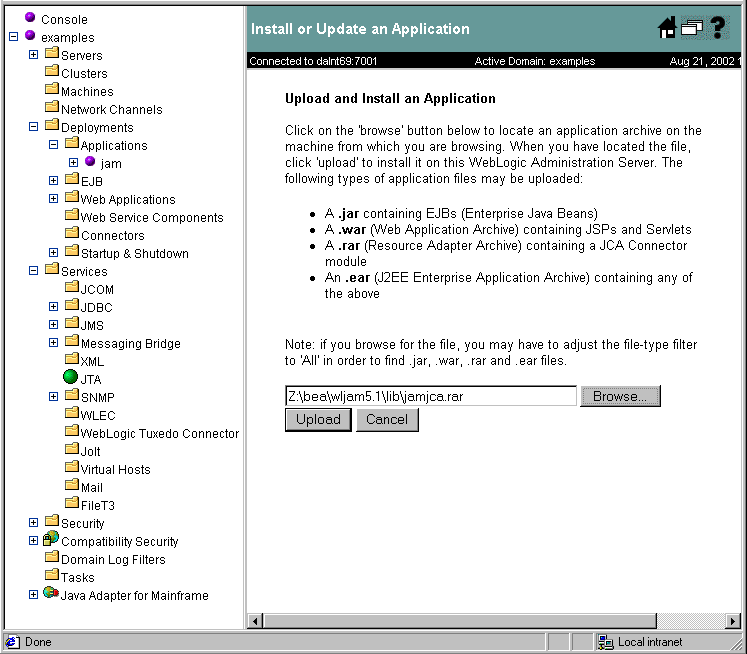Click the Cancel button

tap(387, 419)
